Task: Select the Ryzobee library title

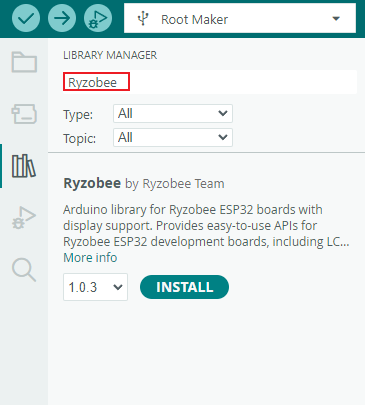Action: [92, 183]
